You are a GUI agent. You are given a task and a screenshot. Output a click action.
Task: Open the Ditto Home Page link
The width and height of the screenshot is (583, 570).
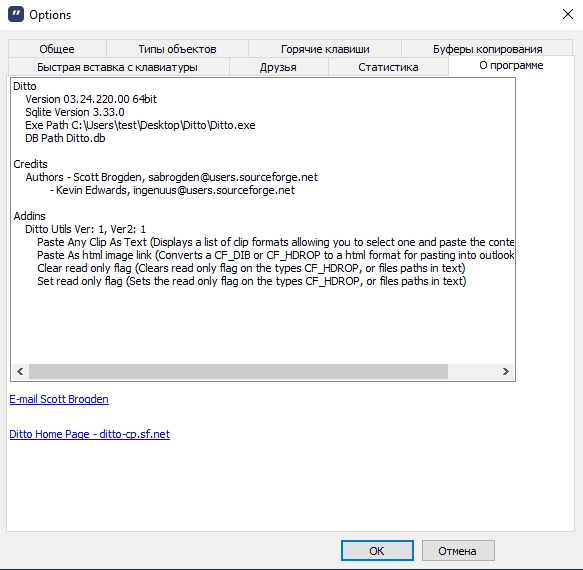[x=90, y=434]
